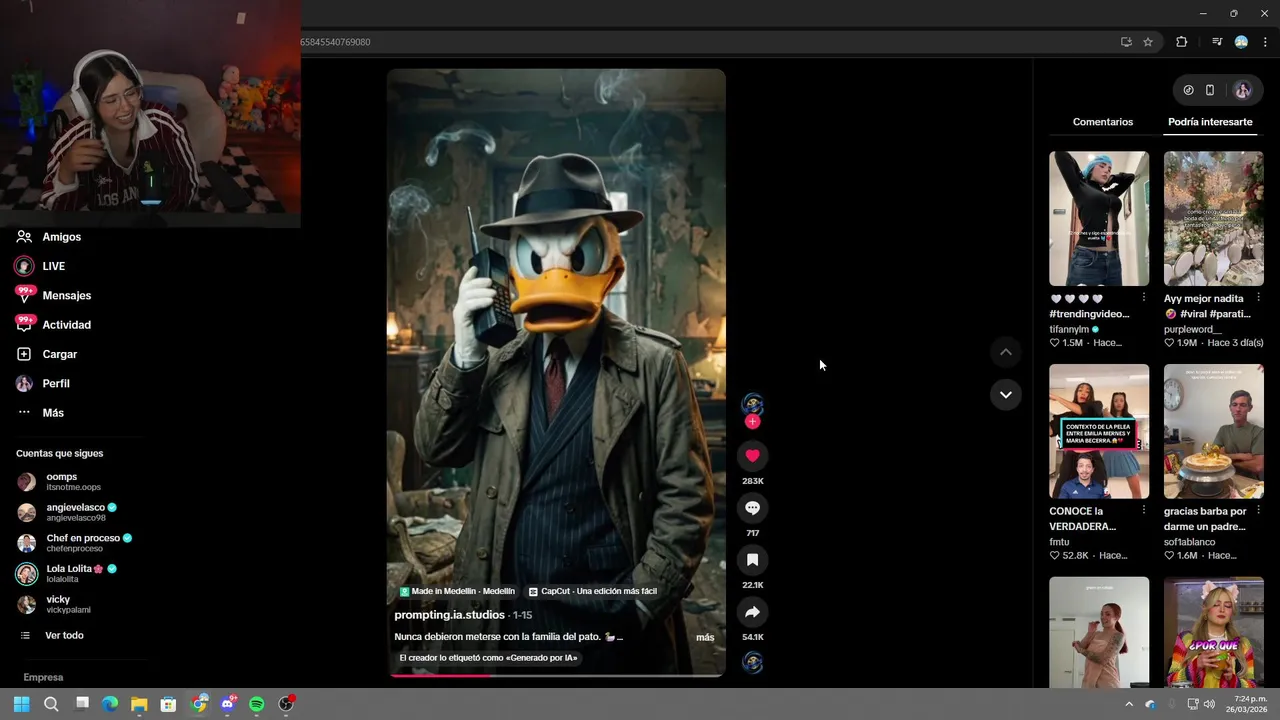Open the creator avatar above the like button
Screen dimensions: 1280x720
[752, 404]
